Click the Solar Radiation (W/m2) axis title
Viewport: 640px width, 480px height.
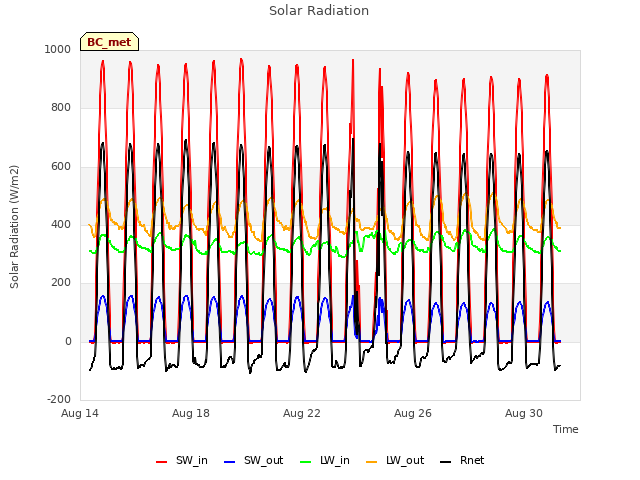[x=14, y=227]
